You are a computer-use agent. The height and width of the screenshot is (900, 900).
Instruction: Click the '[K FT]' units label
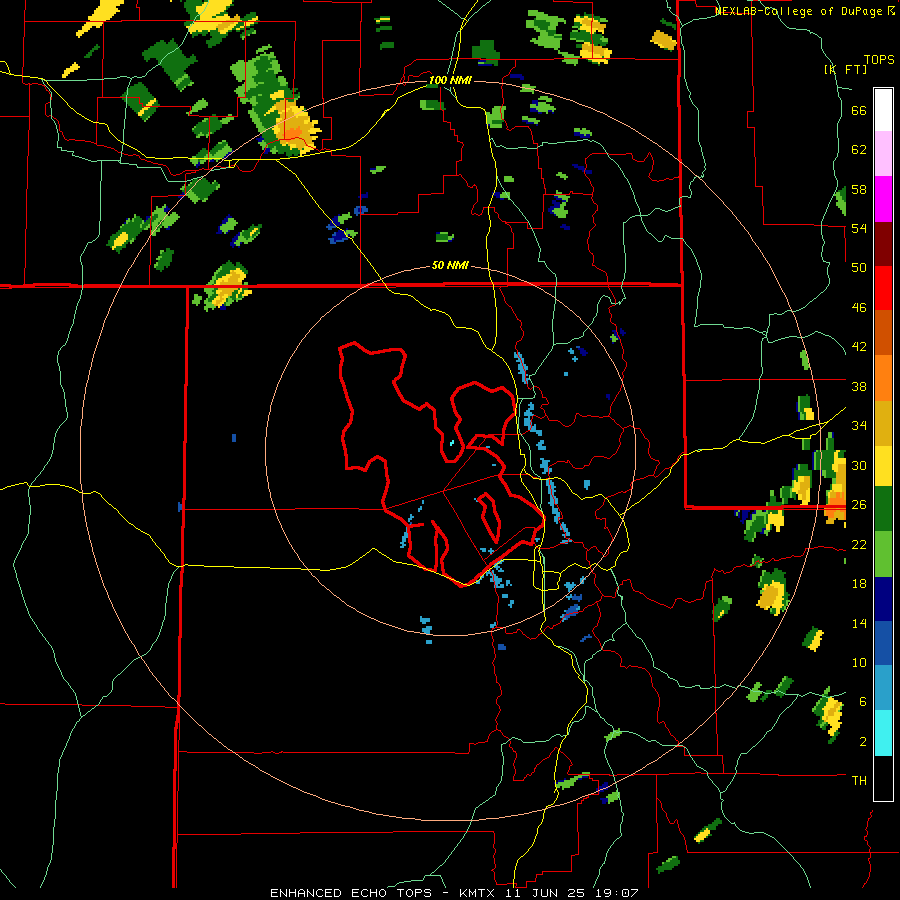point(845,69)
